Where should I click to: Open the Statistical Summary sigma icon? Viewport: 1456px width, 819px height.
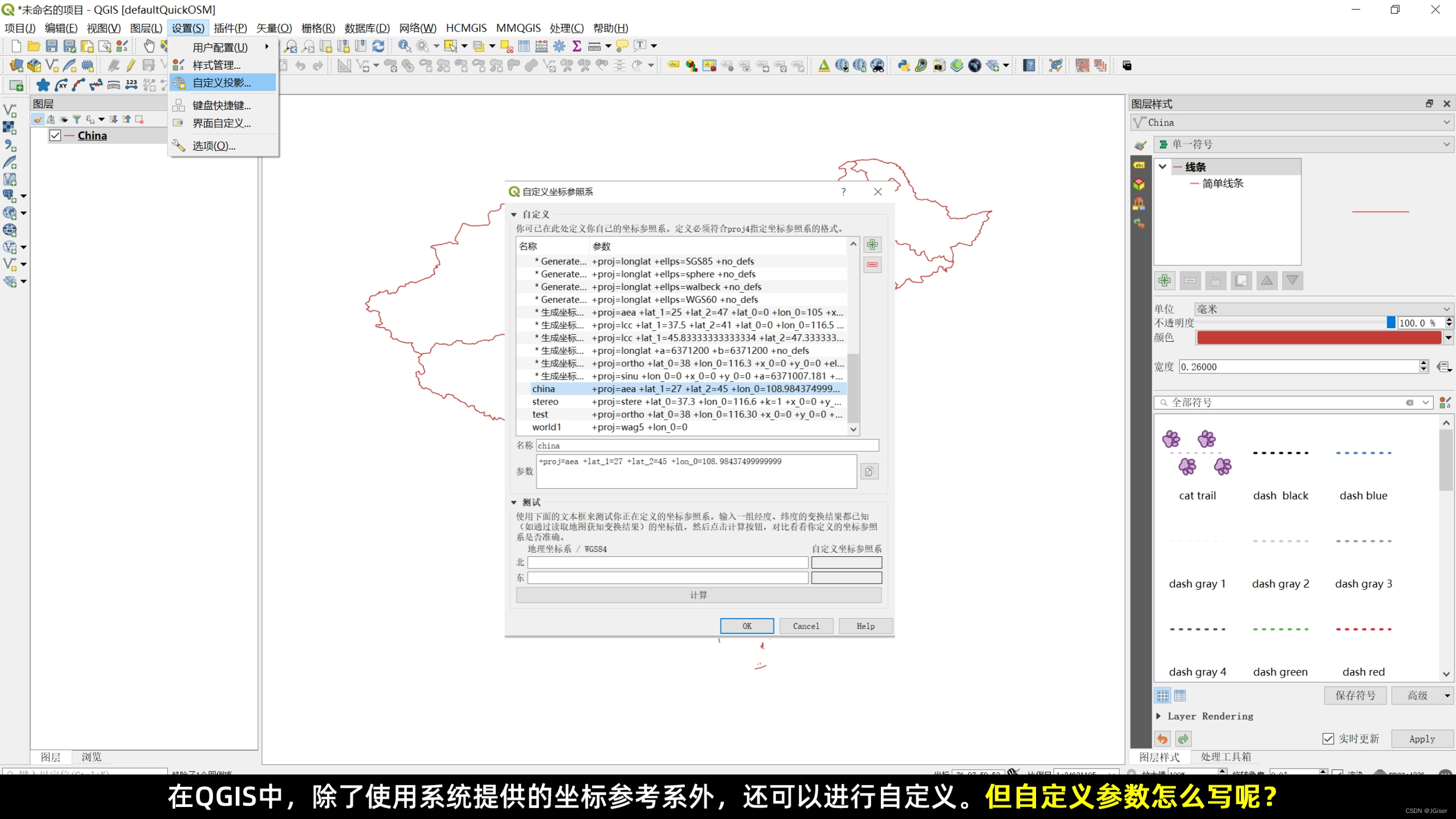click(x=577, y=46)
